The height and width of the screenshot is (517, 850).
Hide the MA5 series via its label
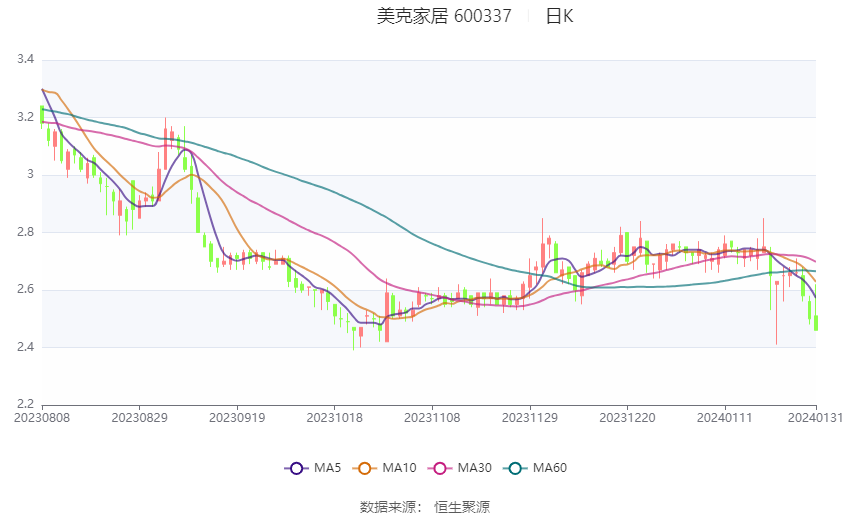coord(327,468)
